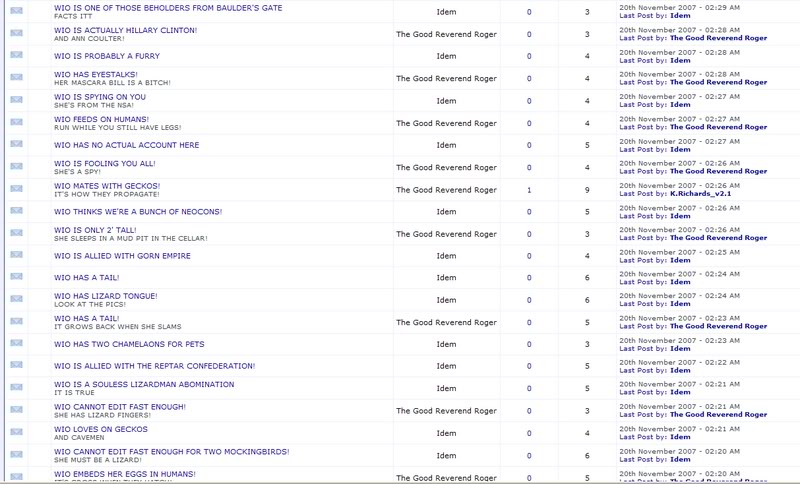Click view count 9 on 'WIO MATES WITH GECKOS!' row

pyautogui.click(x=587, y=190)
